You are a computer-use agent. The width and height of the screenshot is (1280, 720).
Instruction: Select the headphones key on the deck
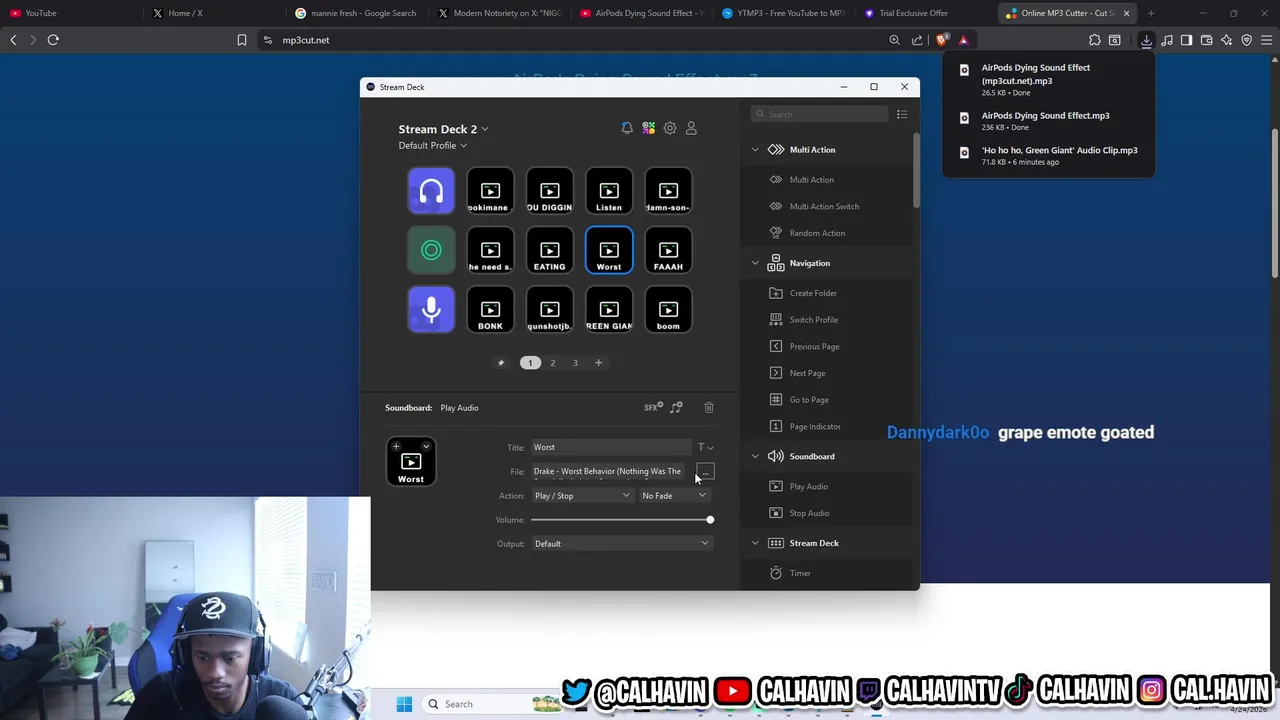pos(431,191)
